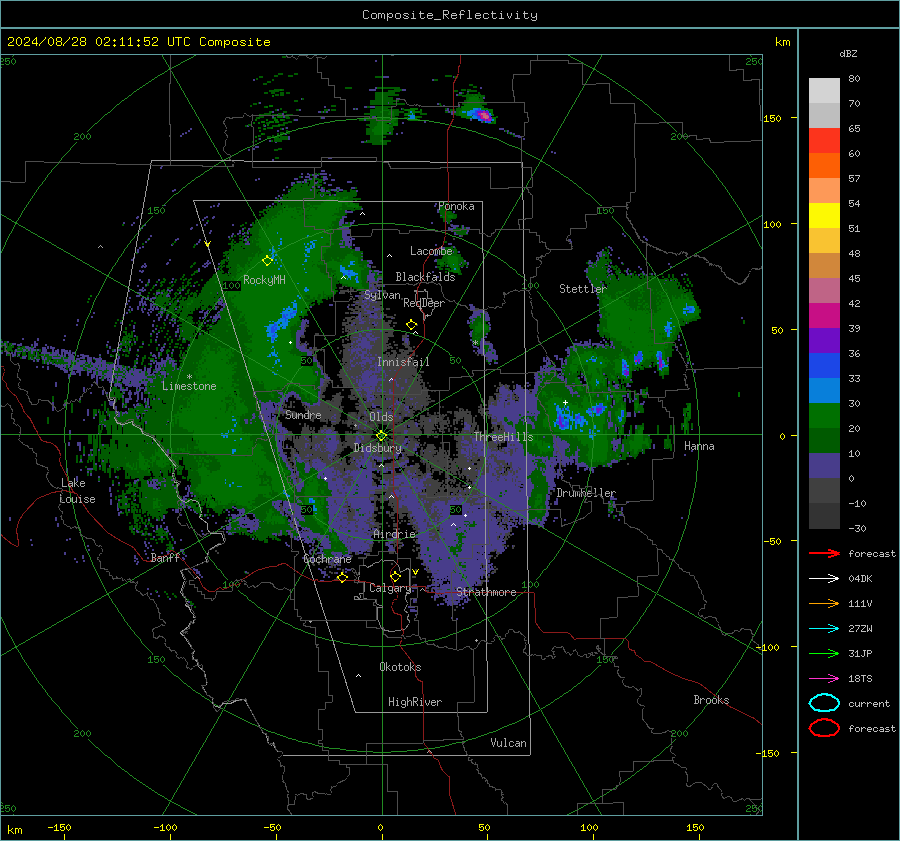Click the yellow diamond marker below RedDeer
Image resolution: width=900 pixels, height=841 pixels.
[411, 325]
